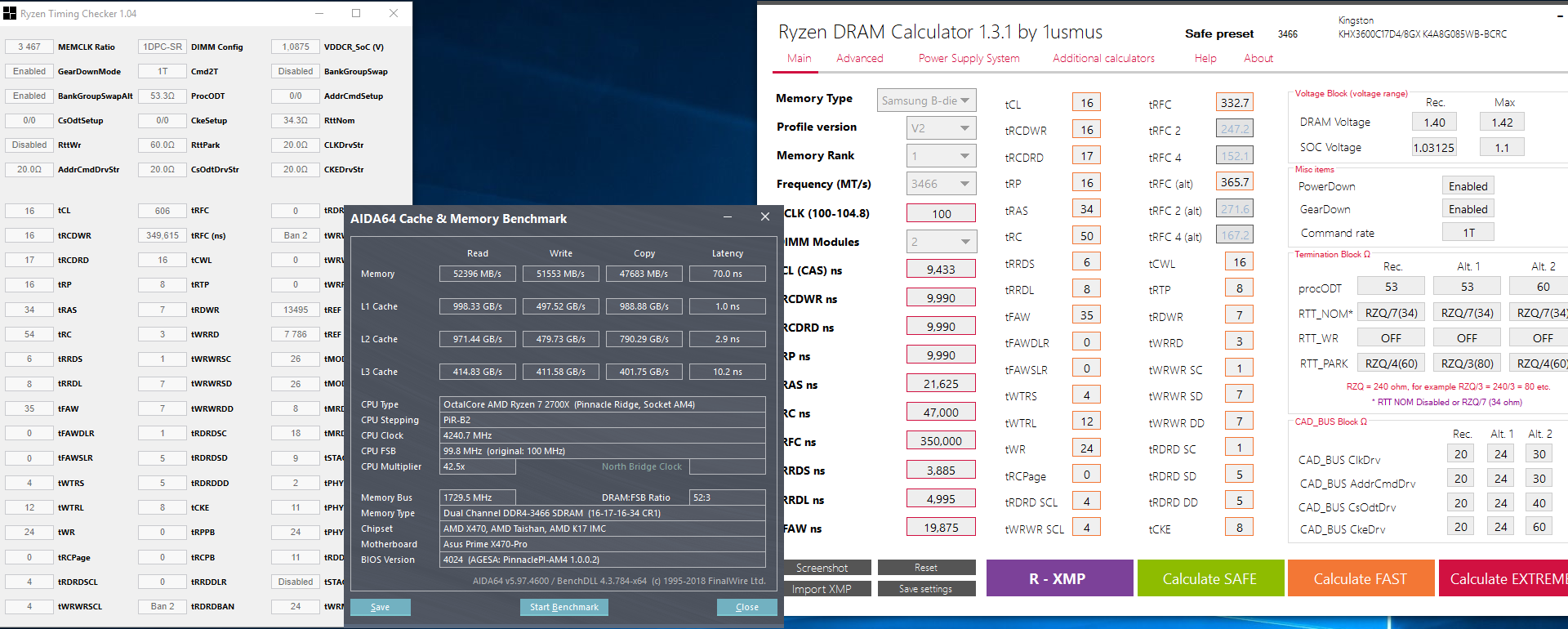This screenshot has width=1568, height=629.
Task: Click the DRAM Voltage recommended value 1.40
Action: [1434, 123]
